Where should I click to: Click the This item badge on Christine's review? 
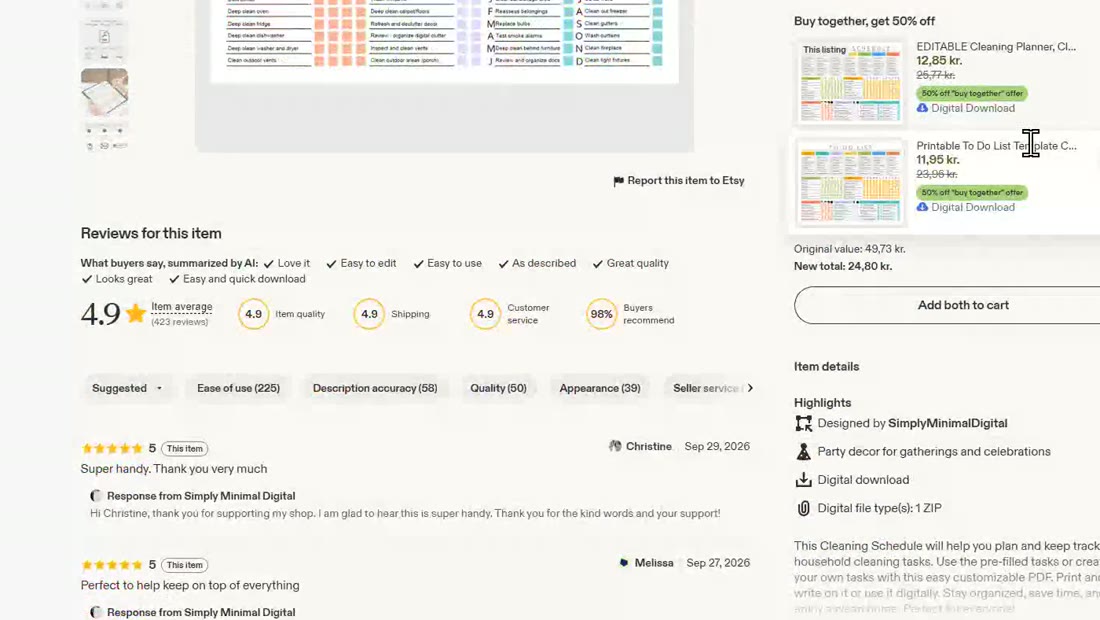point(185,448)
